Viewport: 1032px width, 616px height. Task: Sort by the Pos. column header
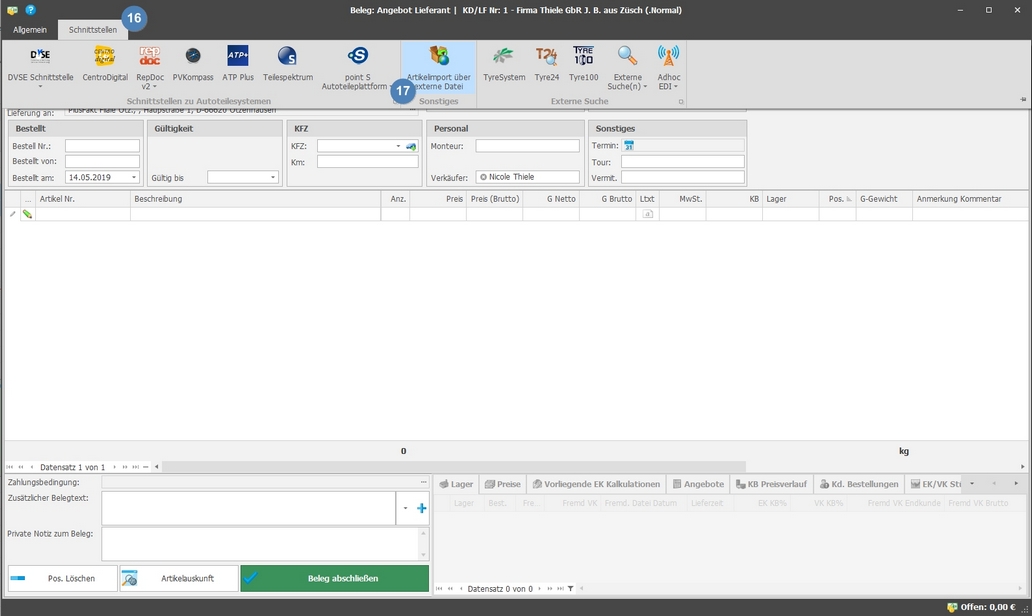(837, 199)
